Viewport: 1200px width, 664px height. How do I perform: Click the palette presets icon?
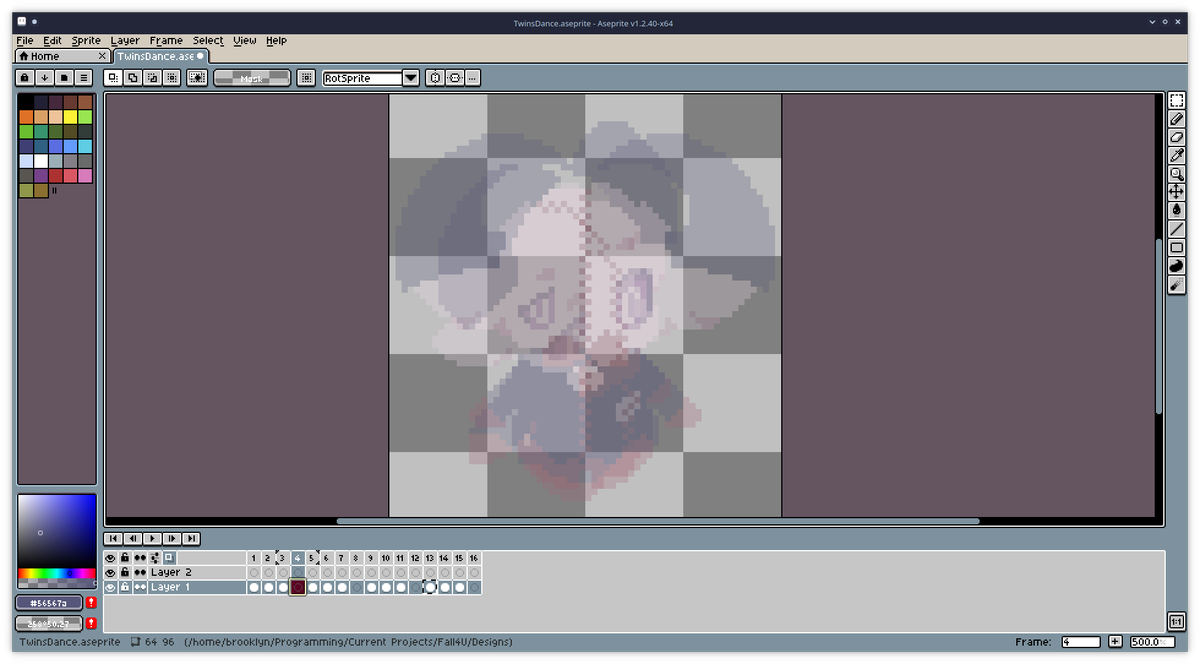[64, 77]
